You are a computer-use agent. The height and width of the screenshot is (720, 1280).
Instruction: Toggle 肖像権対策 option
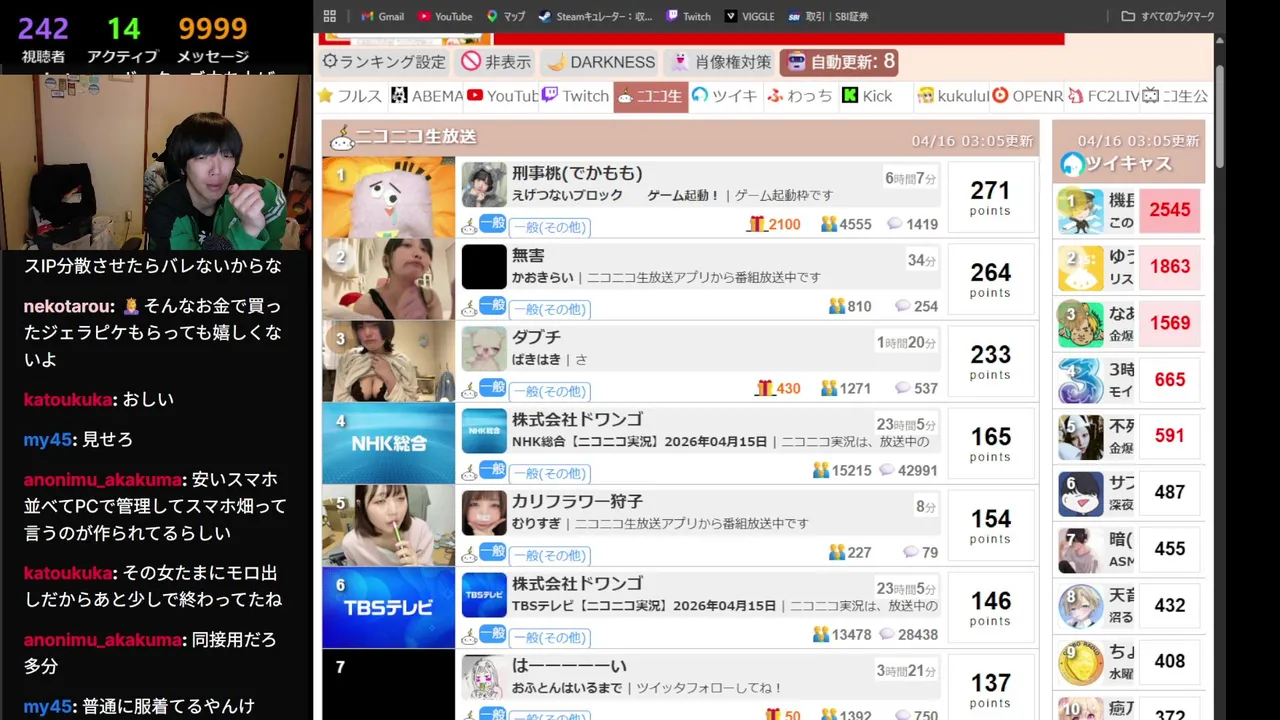721,62
